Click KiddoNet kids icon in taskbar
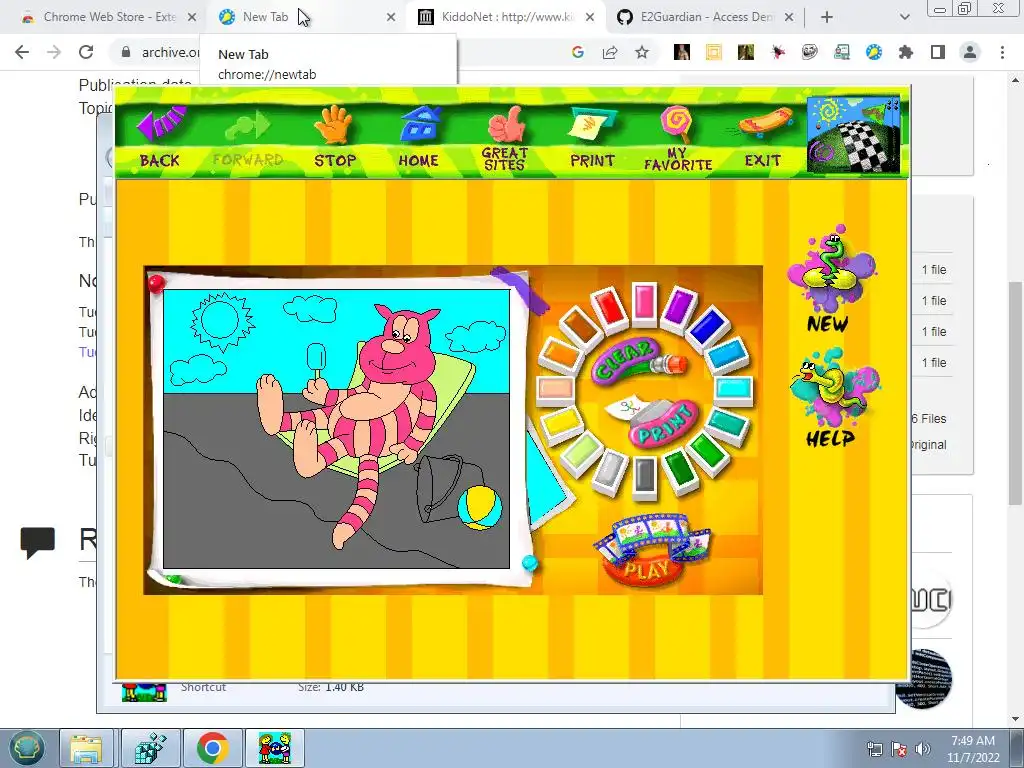This screenshot has width=1024, height=768. pyautogui.click(x=275, y=748)
